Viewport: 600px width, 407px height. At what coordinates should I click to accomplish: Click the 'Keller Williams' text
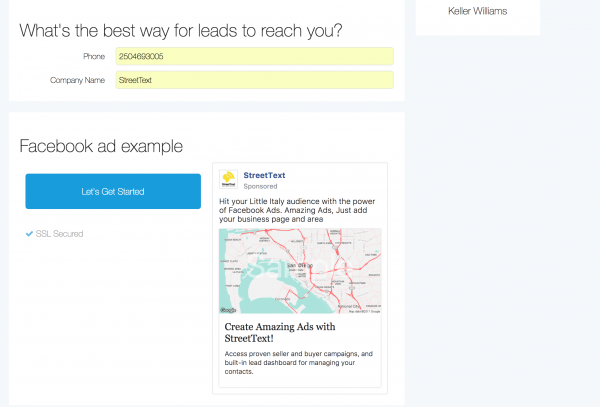(x=478, y=11)
